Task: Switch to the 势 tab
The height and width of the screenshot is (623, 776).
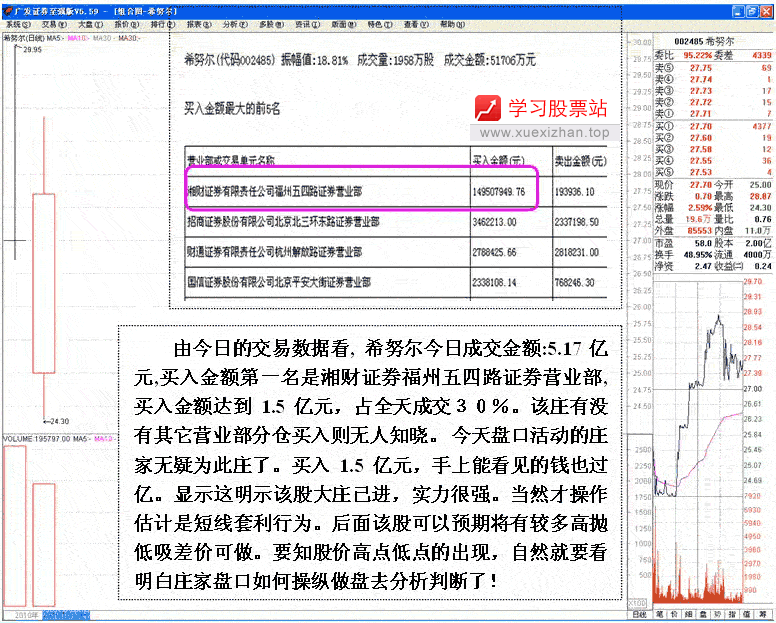Action: (x=718, y=614)
